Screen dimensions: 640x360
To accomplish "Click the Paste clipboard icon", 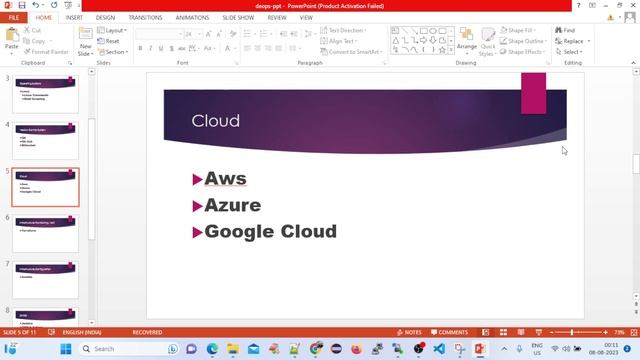I will 11,35.
